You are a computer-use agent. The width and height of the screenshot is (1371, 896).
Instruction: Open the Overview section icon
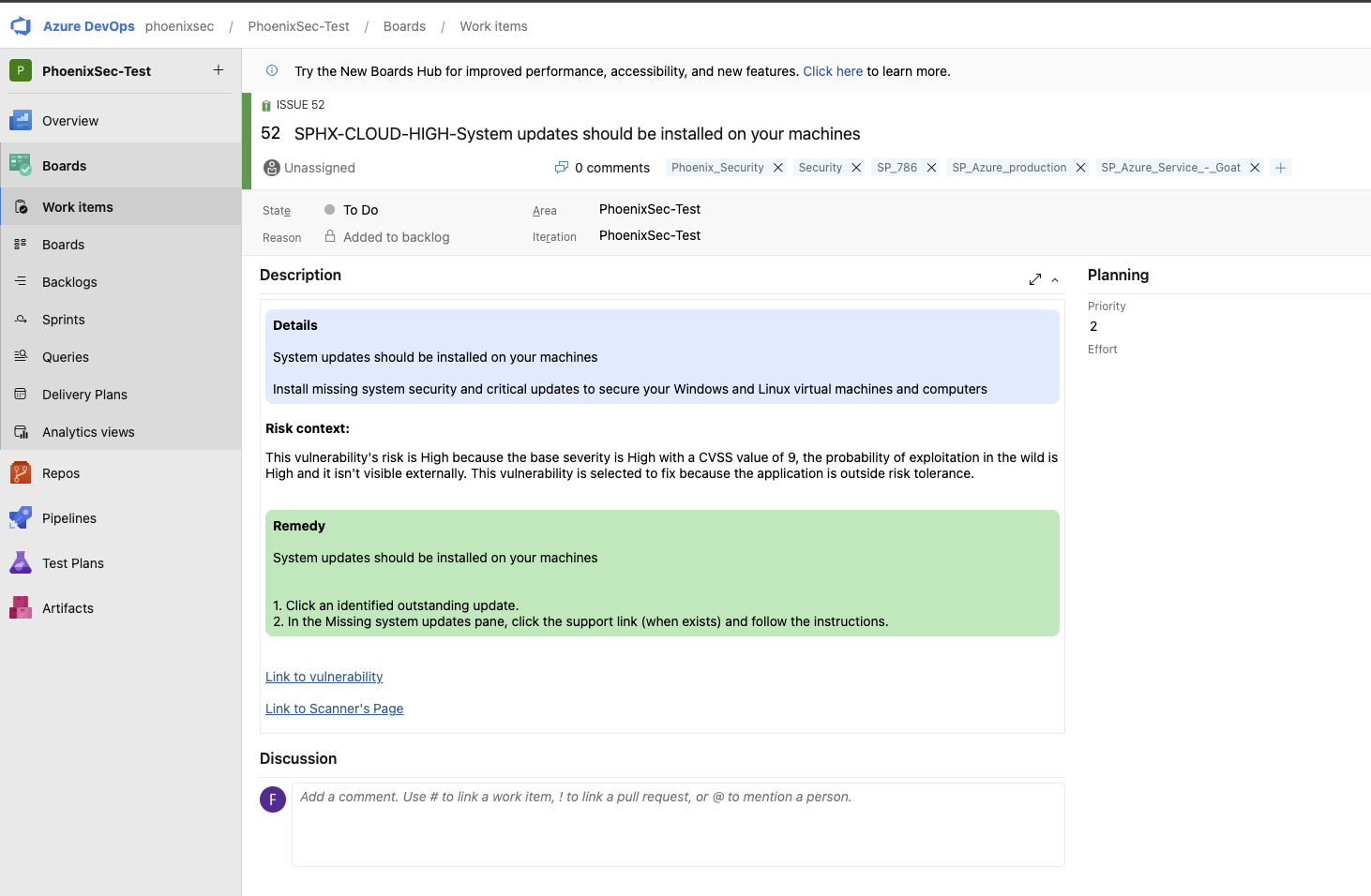(x=21, y=120)
